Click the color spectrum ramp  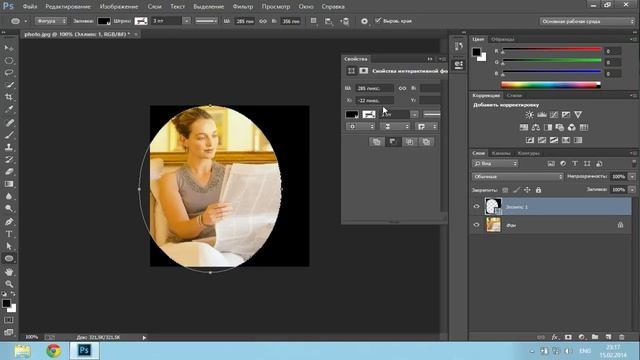coord(551,85)
